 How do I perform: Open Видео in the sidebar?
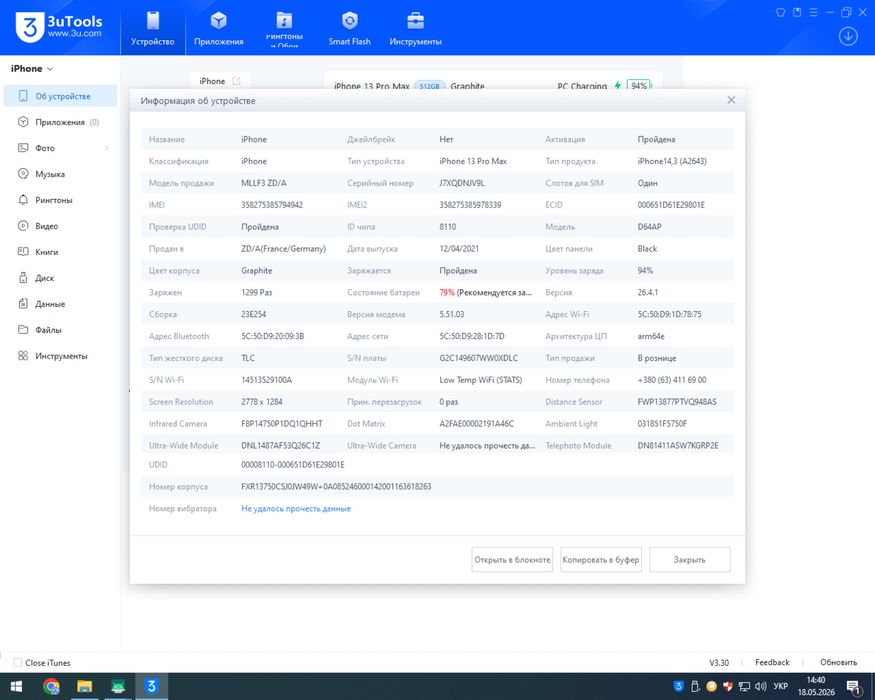[60, 226]
